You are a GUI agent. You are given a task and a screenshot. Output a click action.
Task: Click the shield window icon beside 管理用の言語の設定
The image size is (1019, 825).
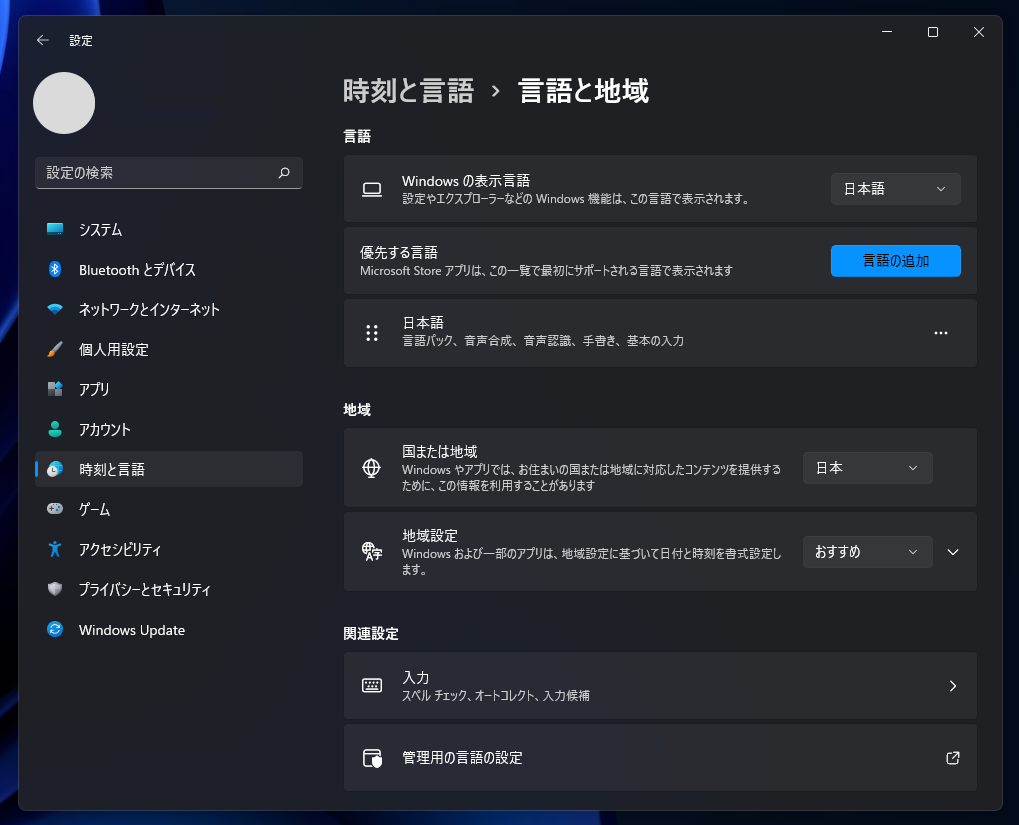pos(372,758)
